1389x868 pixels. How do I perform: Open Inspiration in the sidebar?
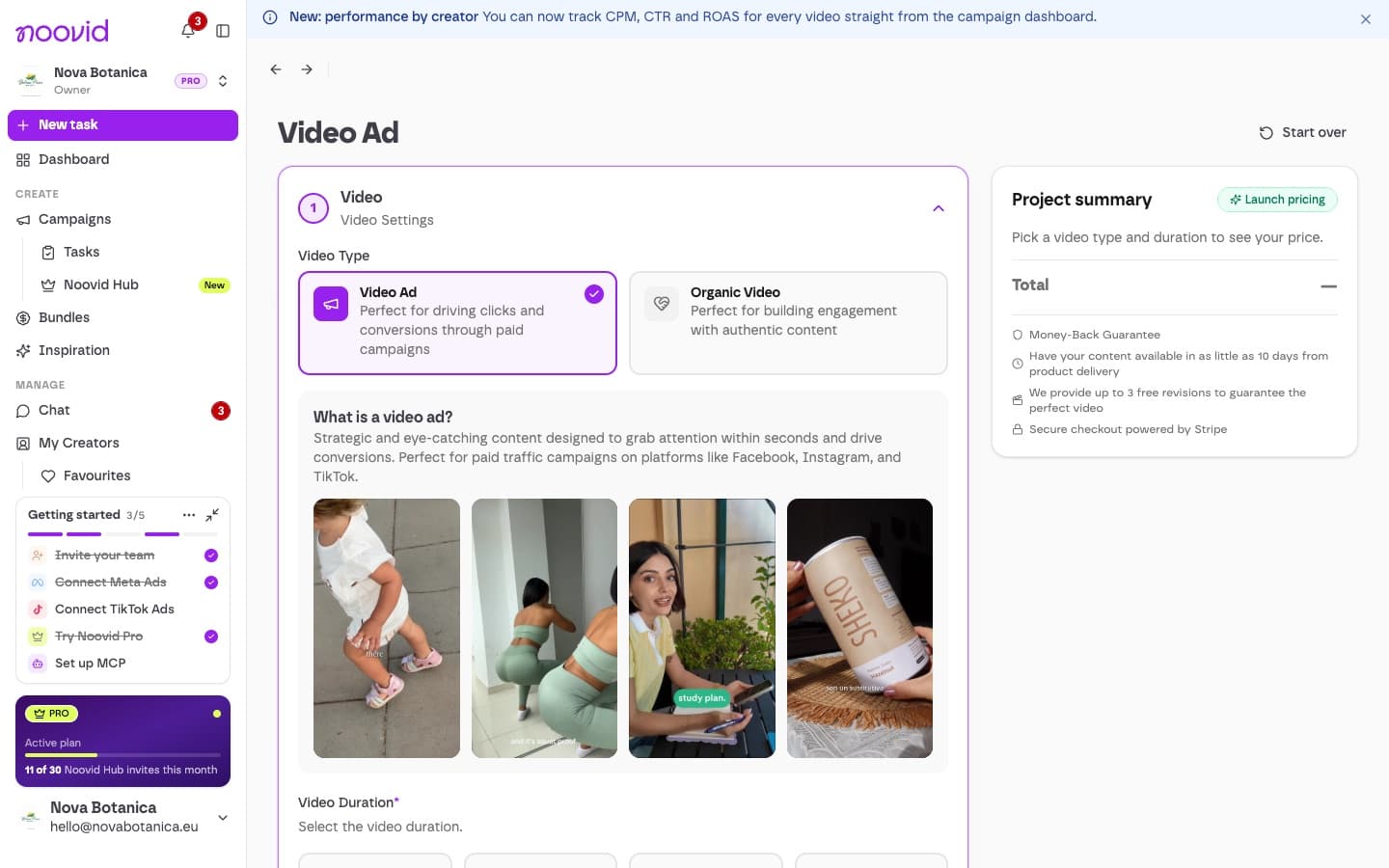[123, 351]
